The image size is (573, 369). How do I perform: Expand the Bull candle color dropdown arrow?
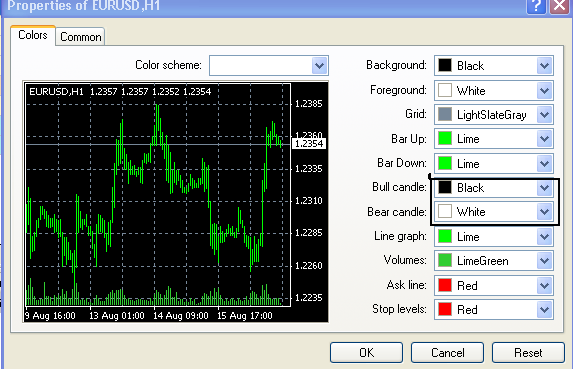click(x=544, y=188)
